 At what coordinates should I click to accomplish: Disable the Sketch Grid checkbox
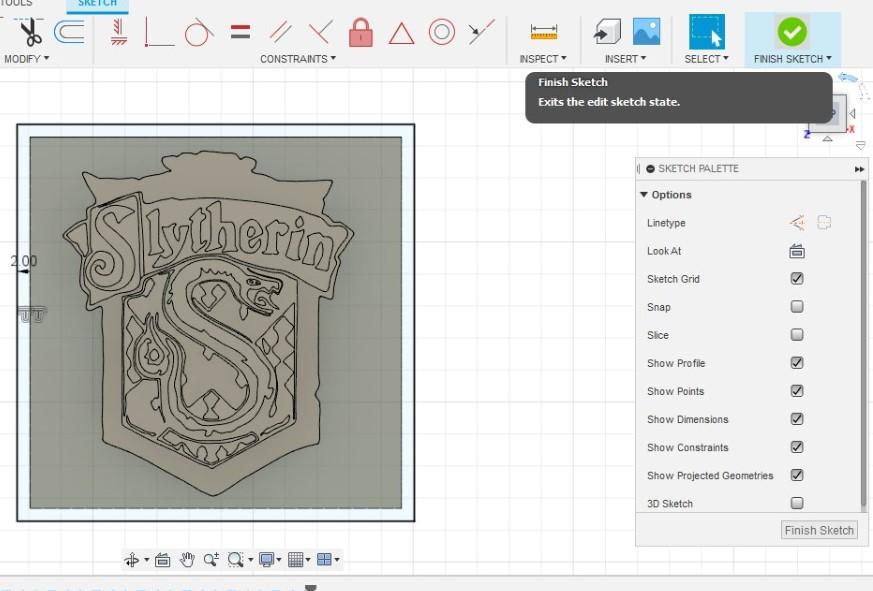tap(797, 279)
